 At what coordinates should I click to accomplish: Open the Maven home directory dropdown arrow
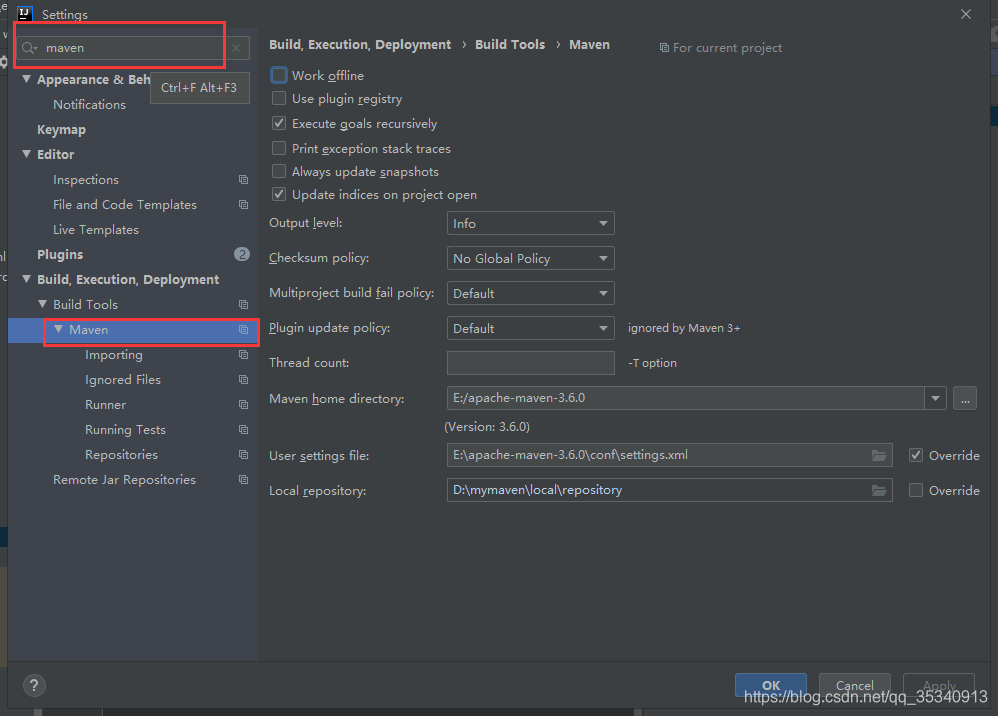coord(935,398)
